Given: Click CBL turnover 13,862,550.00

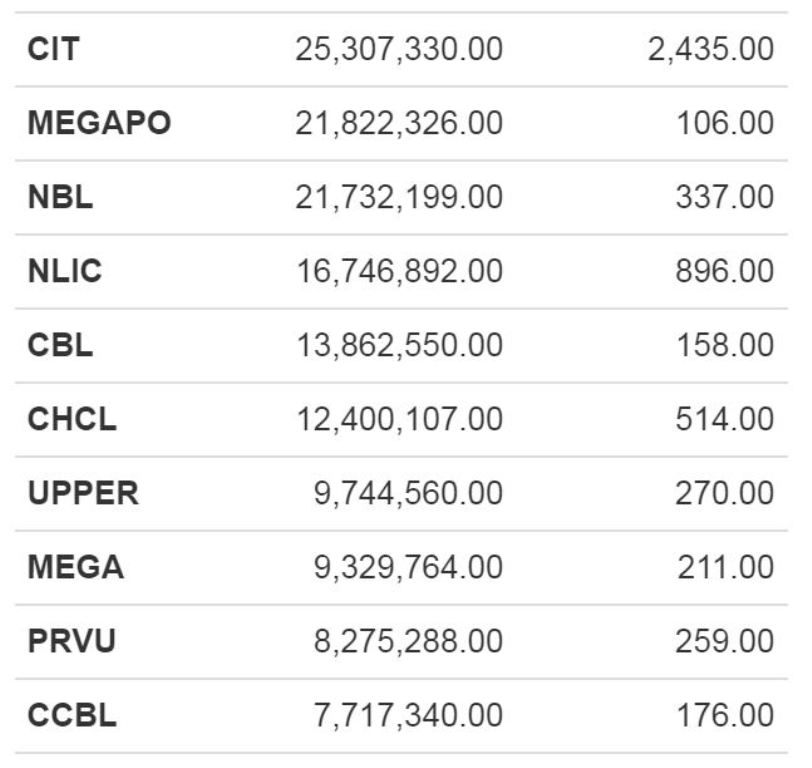Looking at the screenshot, I should [x=399, y=345].
